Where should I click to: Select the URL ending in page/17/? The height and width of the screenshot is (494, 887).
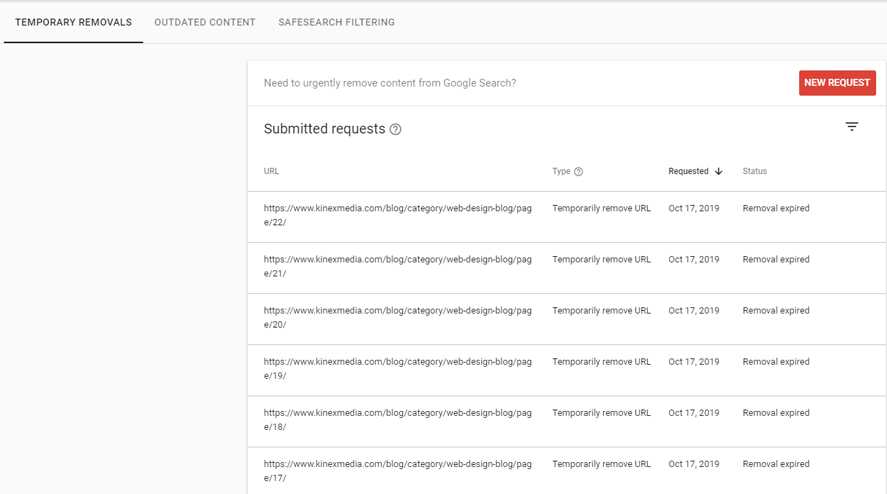pos(398,471)
